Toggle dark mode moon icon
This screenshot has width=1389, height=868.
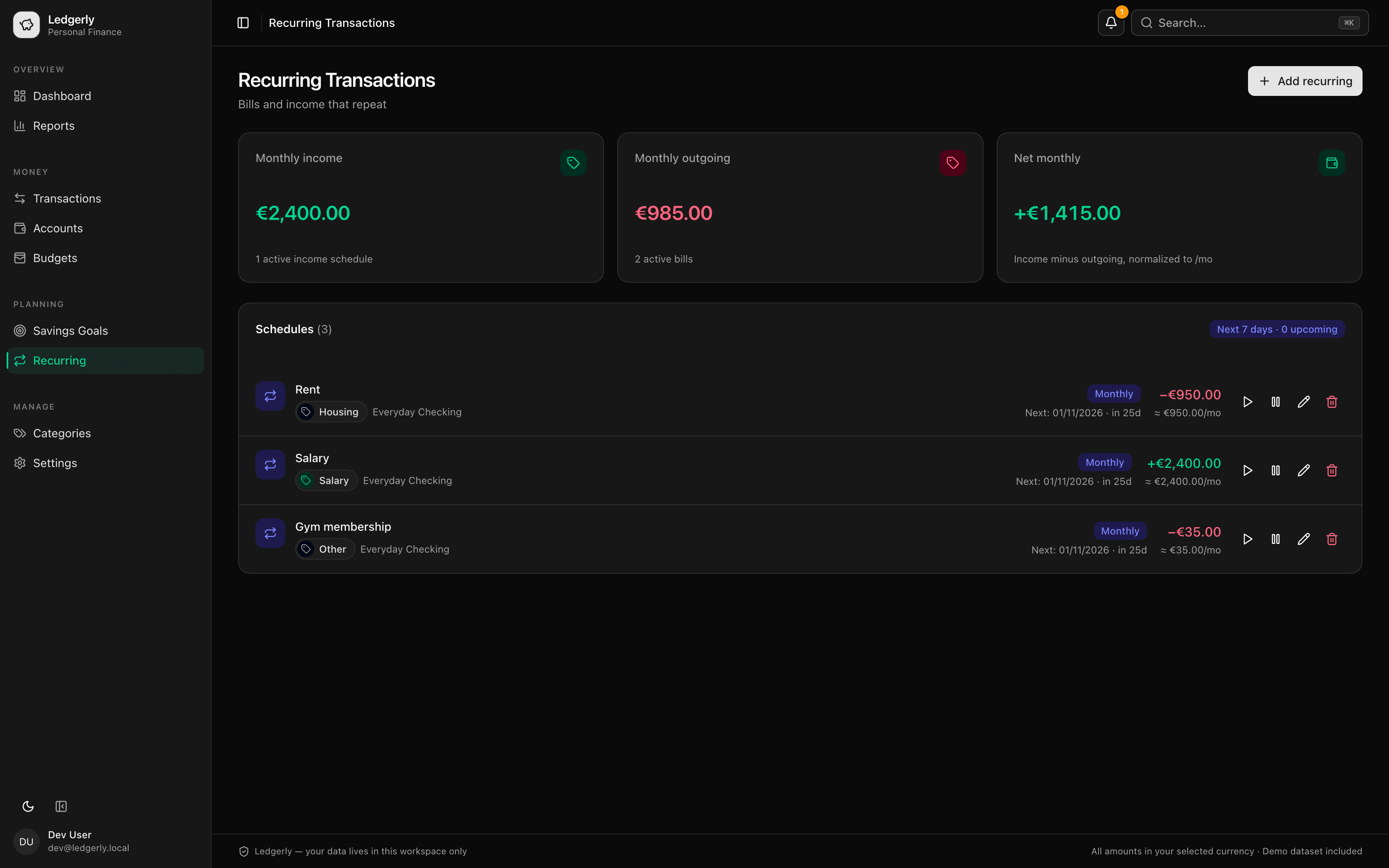28,806
